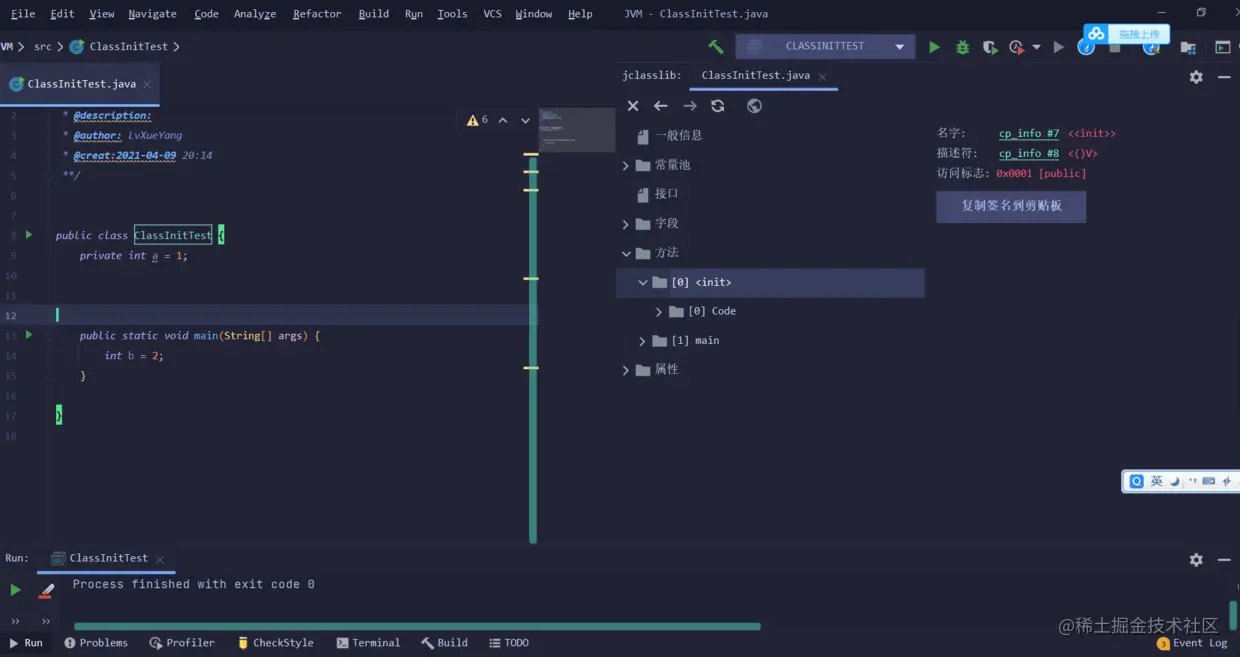Collapse the [0] <init> method node
Viewport: 1240px width, 657px height.
coord(642,283)
